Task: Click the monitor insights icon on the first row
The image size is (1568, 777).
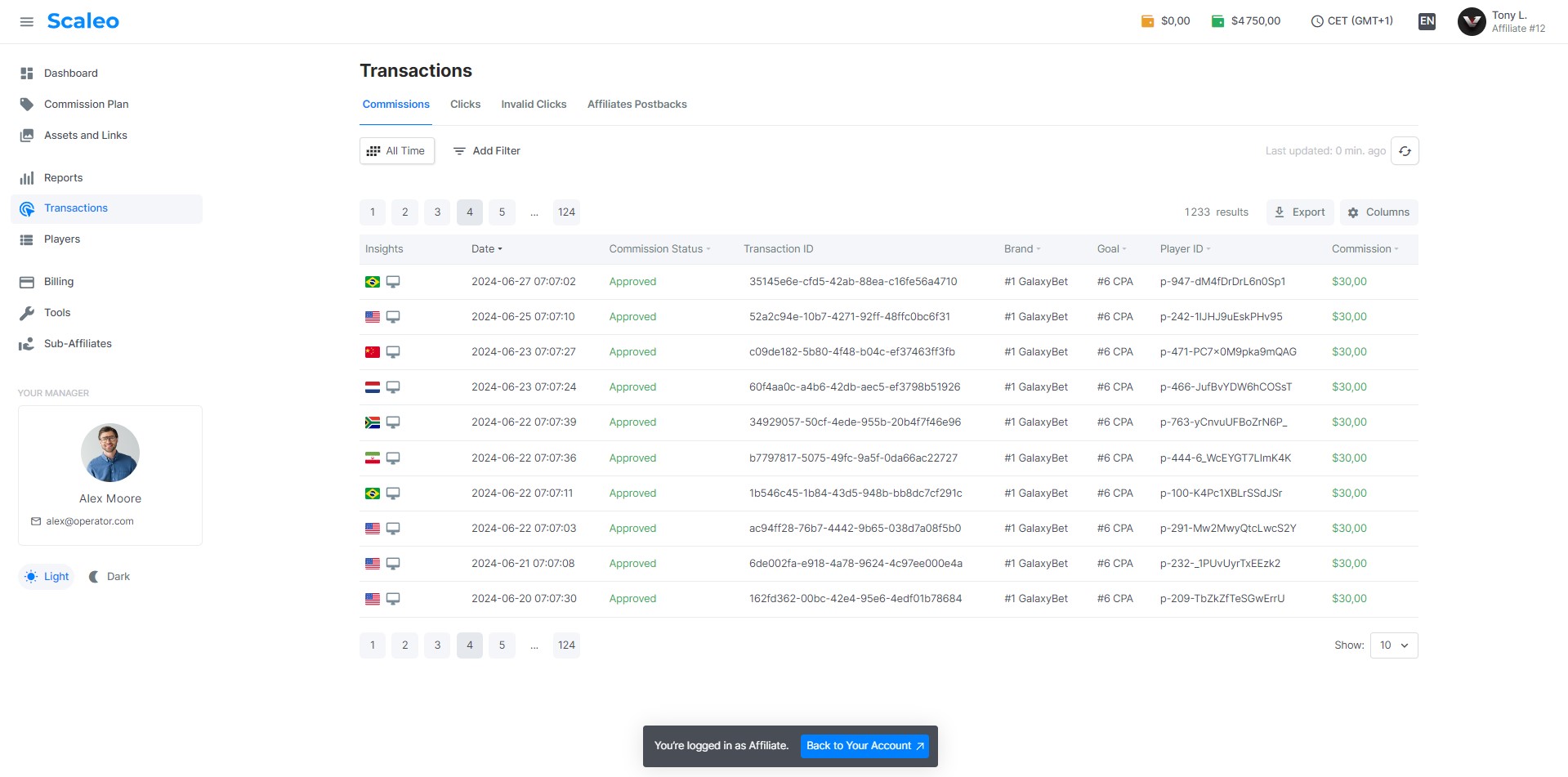Action: (x=394, y=281)
